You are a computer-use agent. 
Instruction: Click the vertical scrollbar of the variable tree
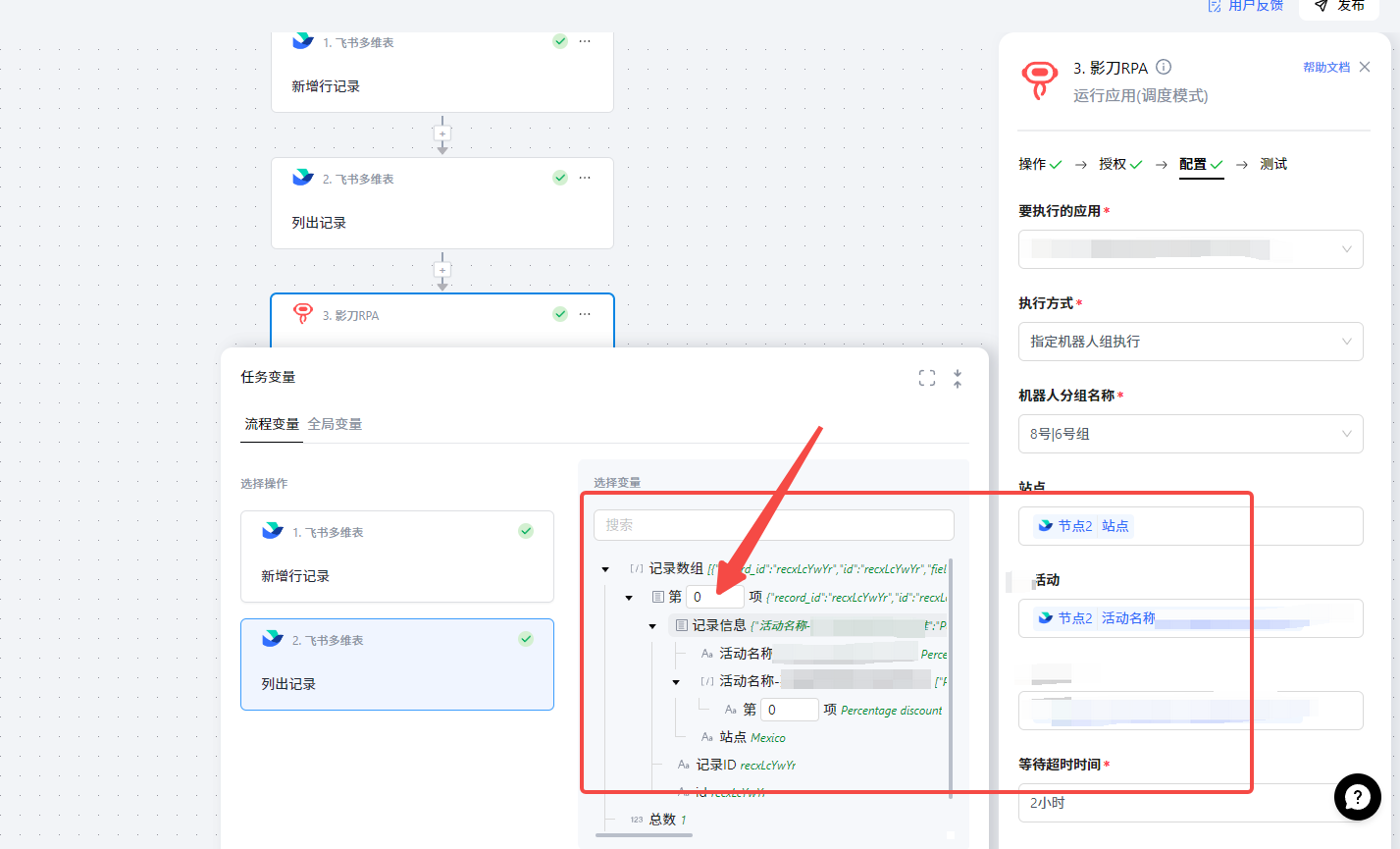coord(951,677)
